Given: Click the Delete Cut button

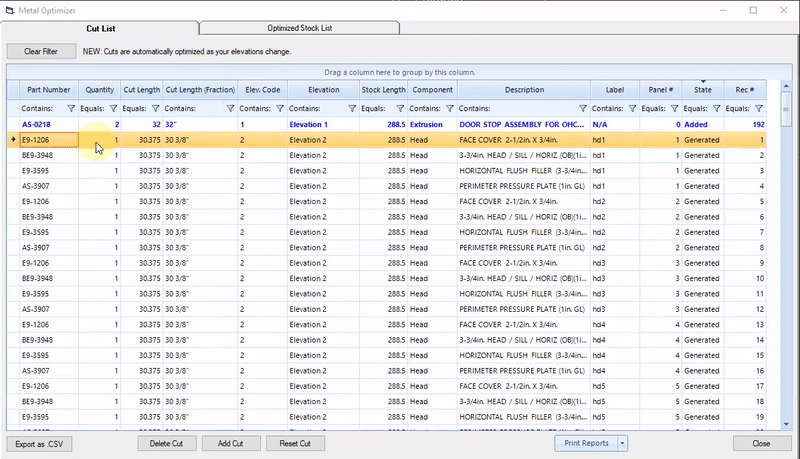Looking at the screenshot, I should point(166,443).
